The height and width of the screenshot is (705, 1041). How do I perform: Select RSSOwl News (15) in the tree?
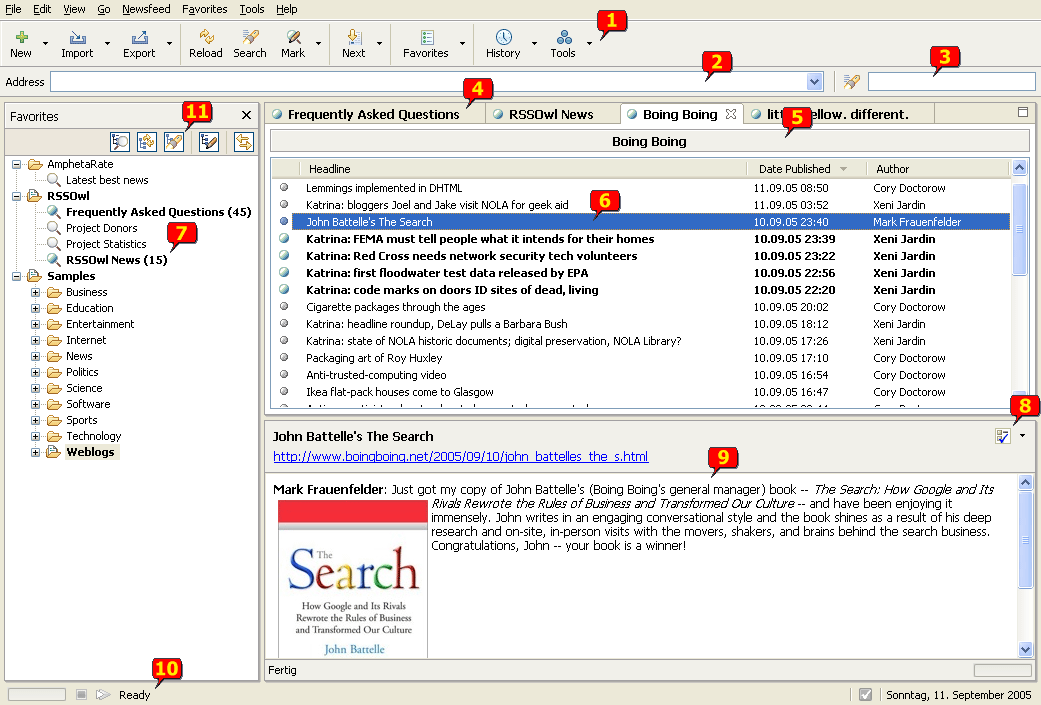click(116, 260)
